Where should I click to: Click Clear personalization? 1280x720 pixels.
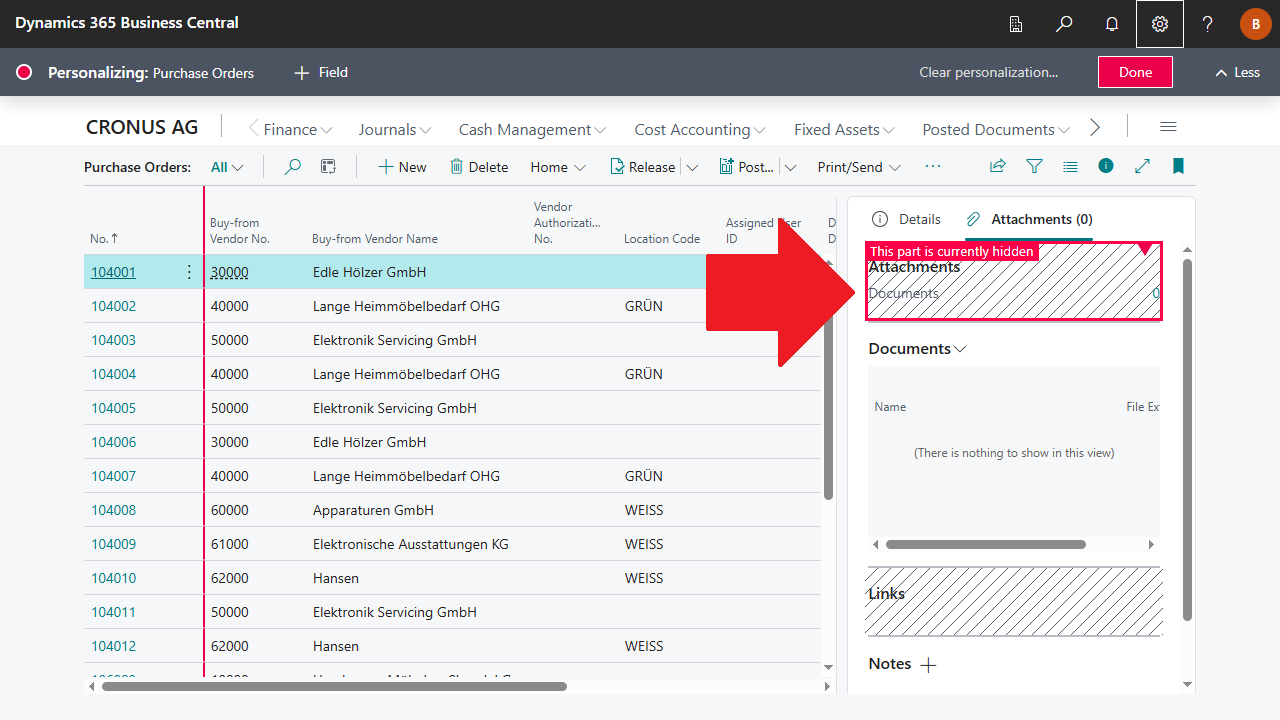988,72
